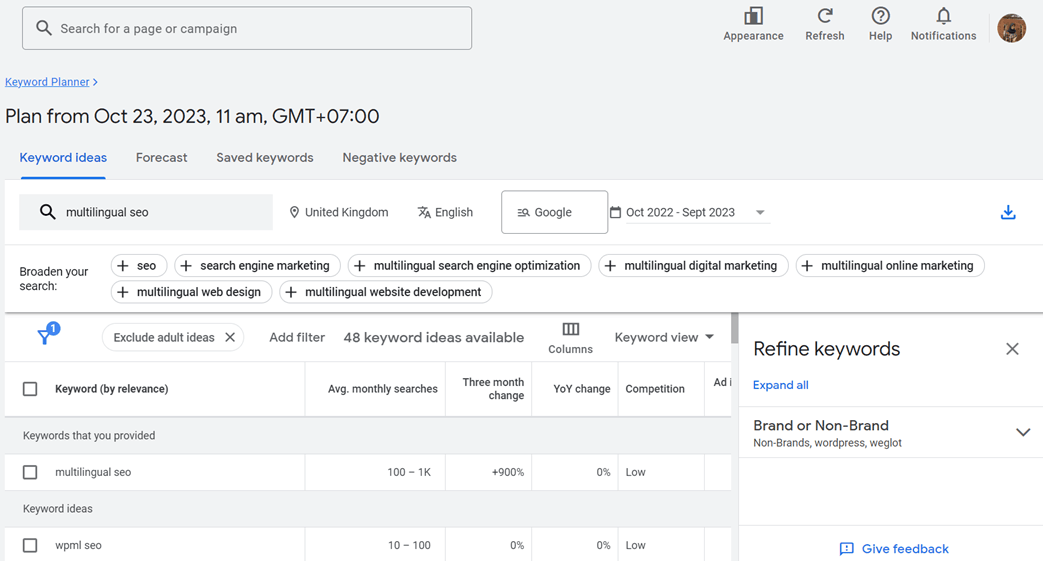The width and height of the screenshot is (1043, 561).
Task: Click the Expand all link
Action: point(780,385)
